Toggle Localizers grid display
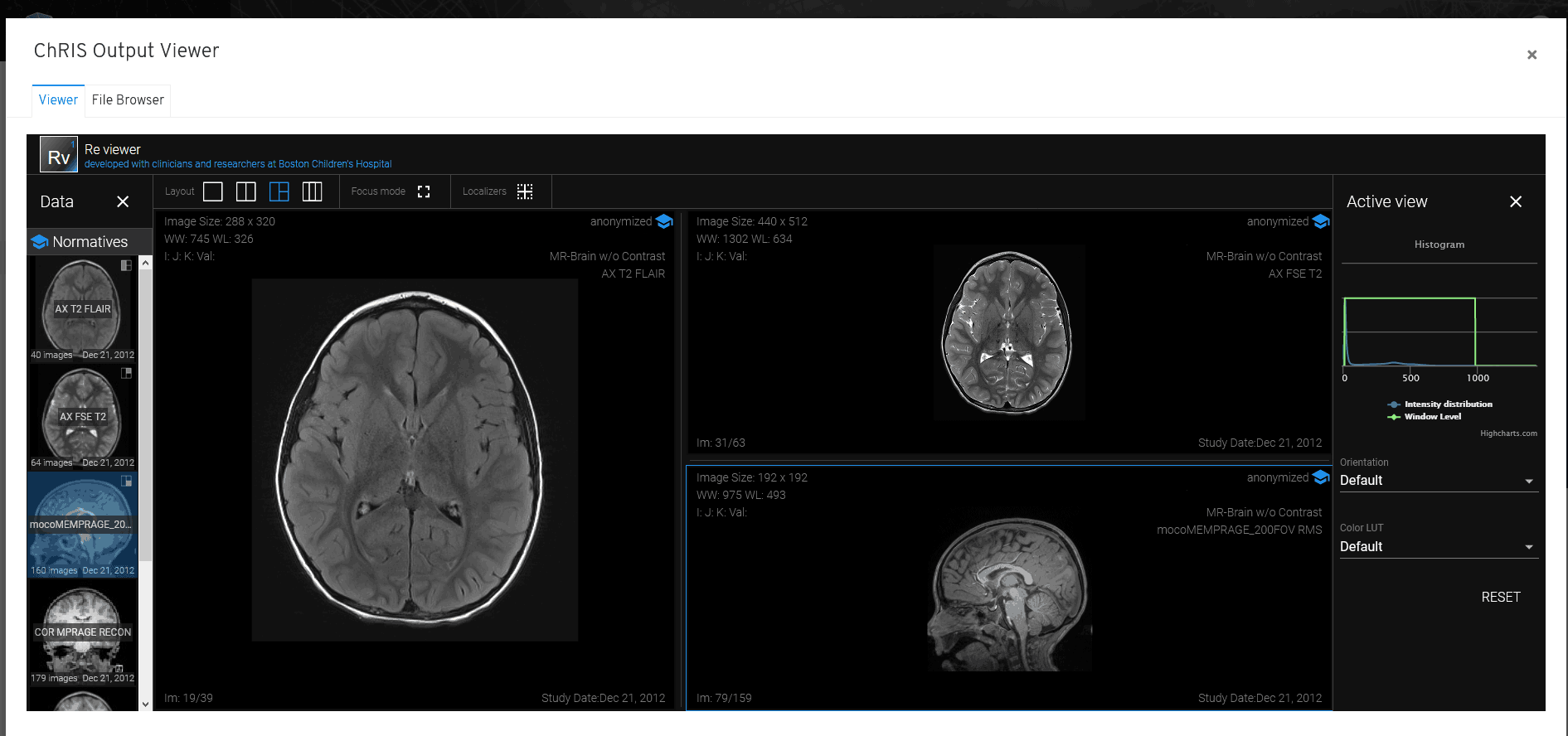Image resolution: width=1568 pixels, height=736 pixels. [525, 191]
